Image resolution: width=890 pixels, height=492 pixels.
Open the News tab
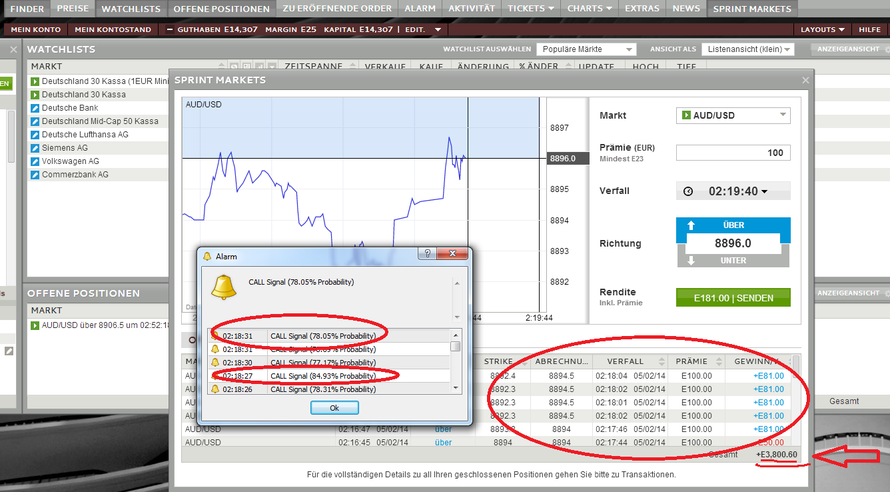(x=686, y=9)
